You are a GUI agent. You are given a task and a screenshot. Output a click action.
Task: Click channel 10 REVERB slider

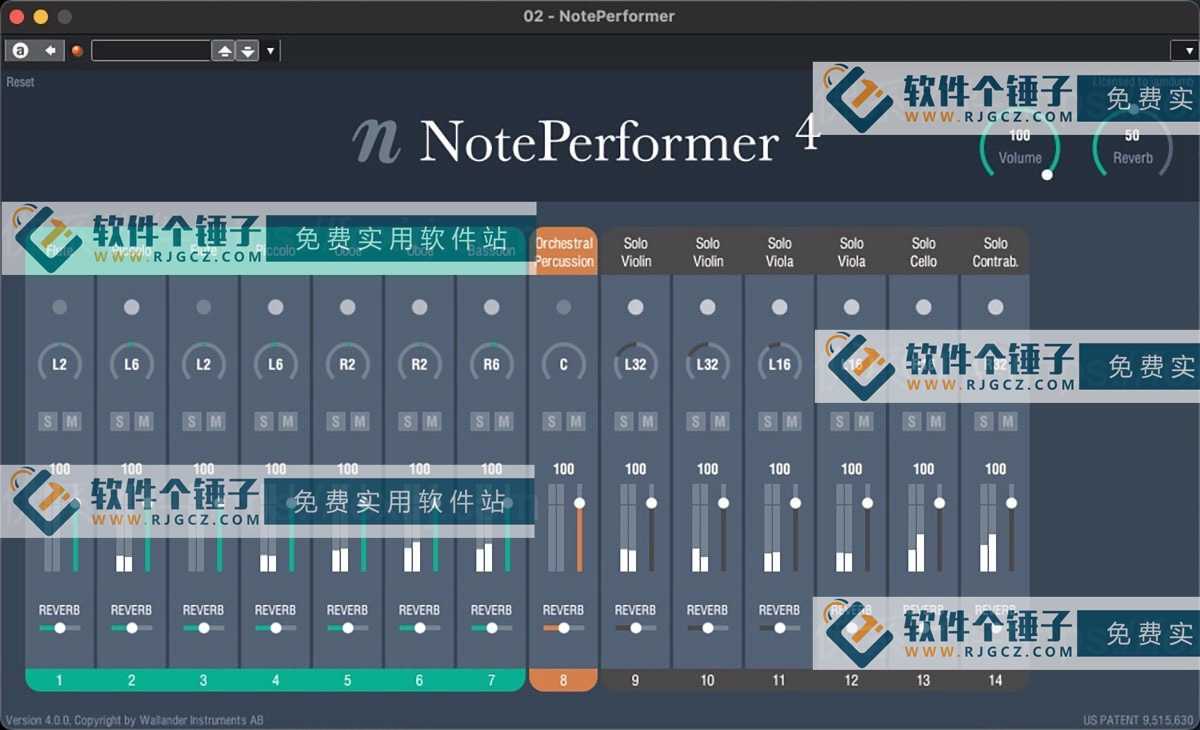click(708, 628)
